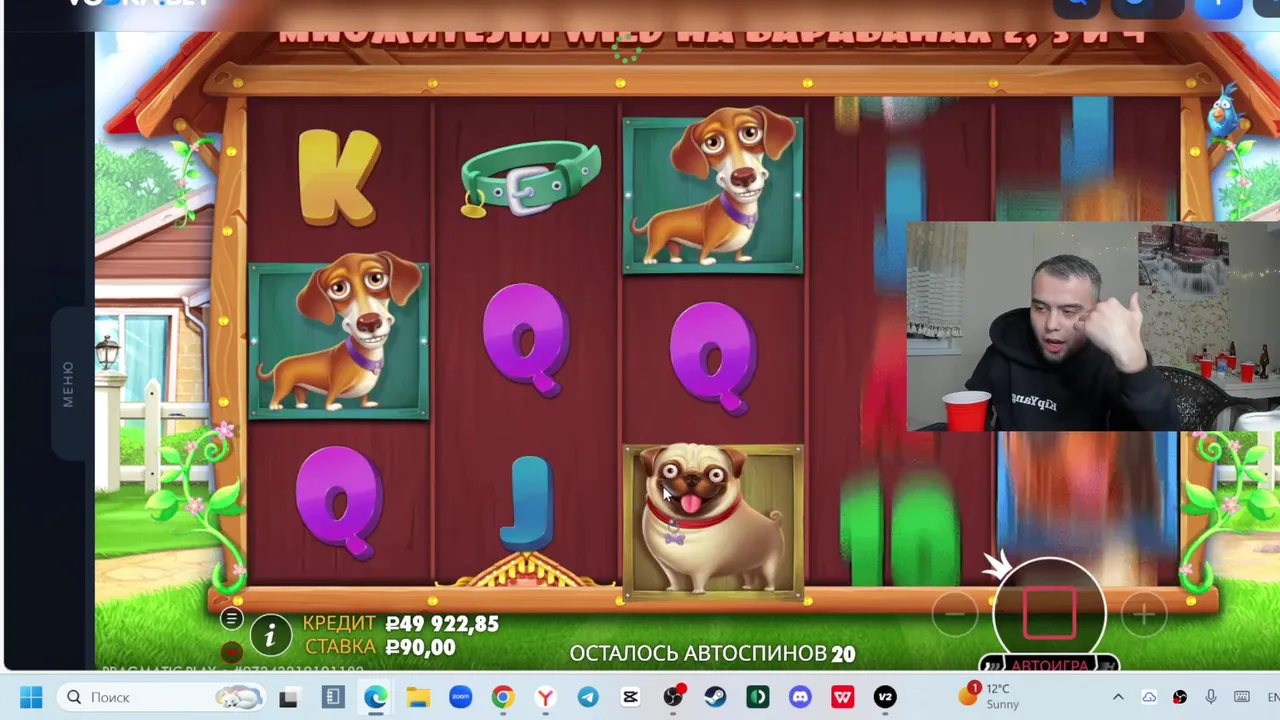Open OBS Studio from the taskbar
Image resolution: width=1280 pixels, height=720 pixels.
pyautogui.click(x=673, y=697)
